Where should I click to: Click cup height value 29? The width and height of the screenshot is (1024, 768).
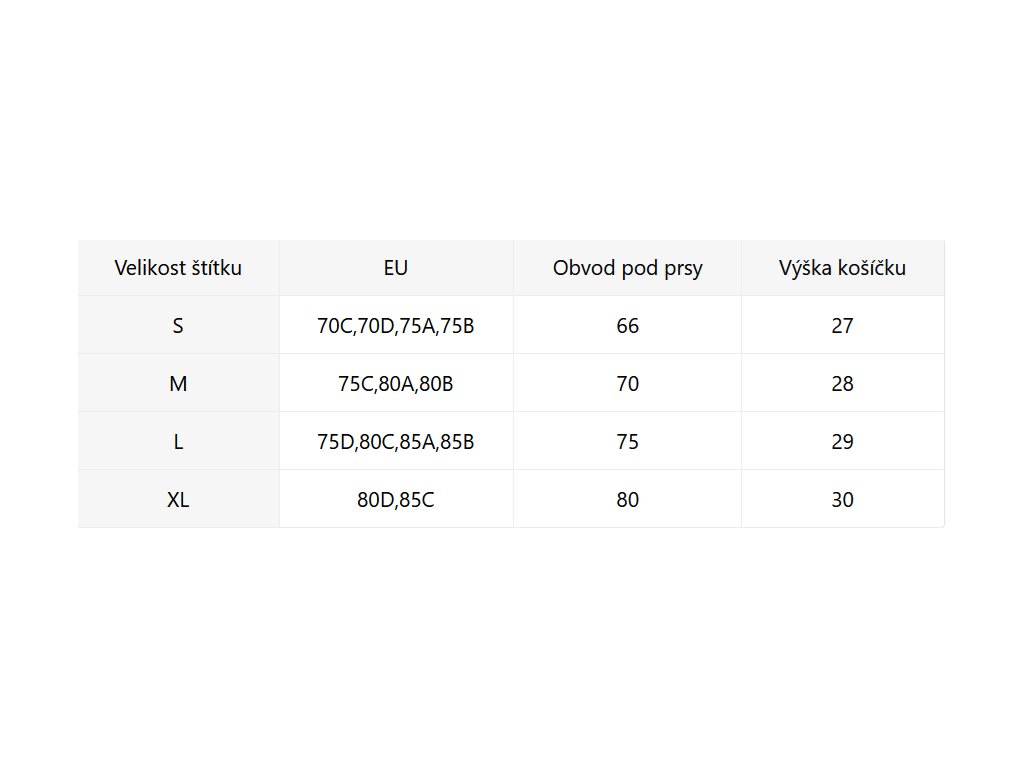(842, 442)
